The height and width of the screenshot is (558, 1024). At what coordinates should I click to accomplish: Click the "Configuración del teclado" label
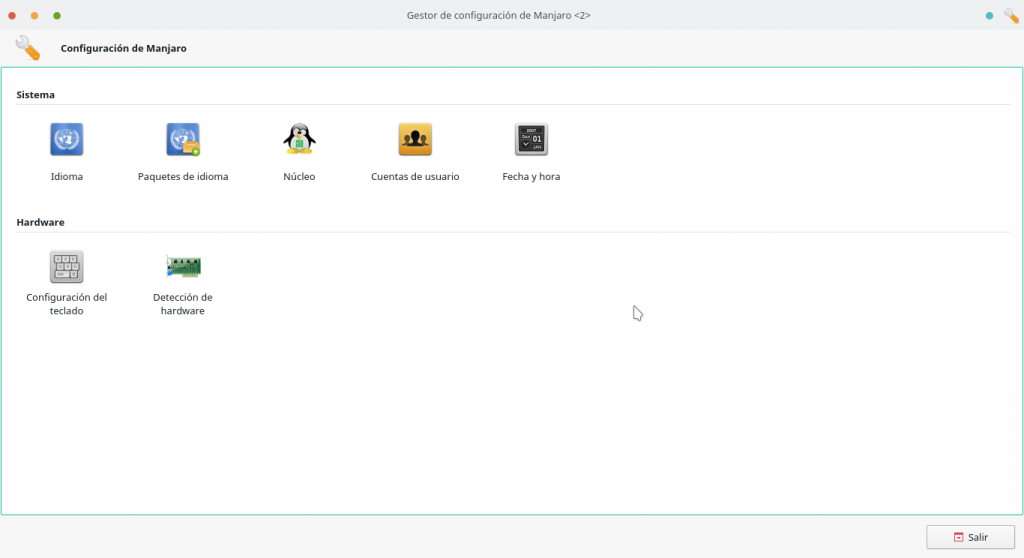tap(67, 304)
